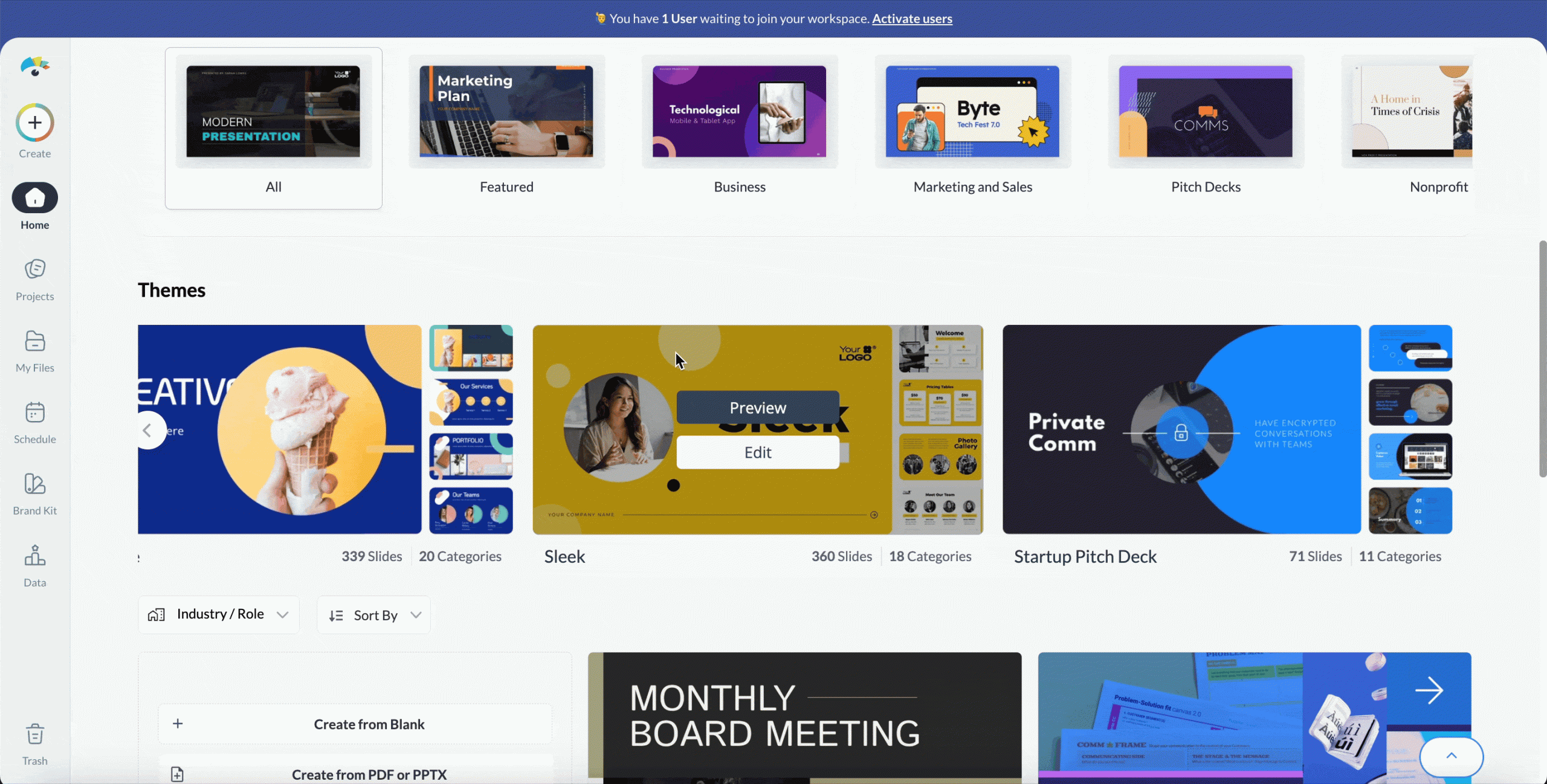The height and width of the screenshot is (784, 1547).
Task: Click the 18 Categories label
Action: 930,556
